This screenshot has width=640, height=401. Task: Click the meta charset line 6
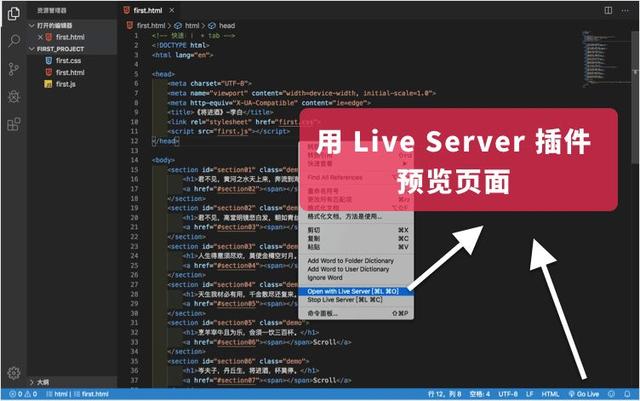click(x=209, y=84)
